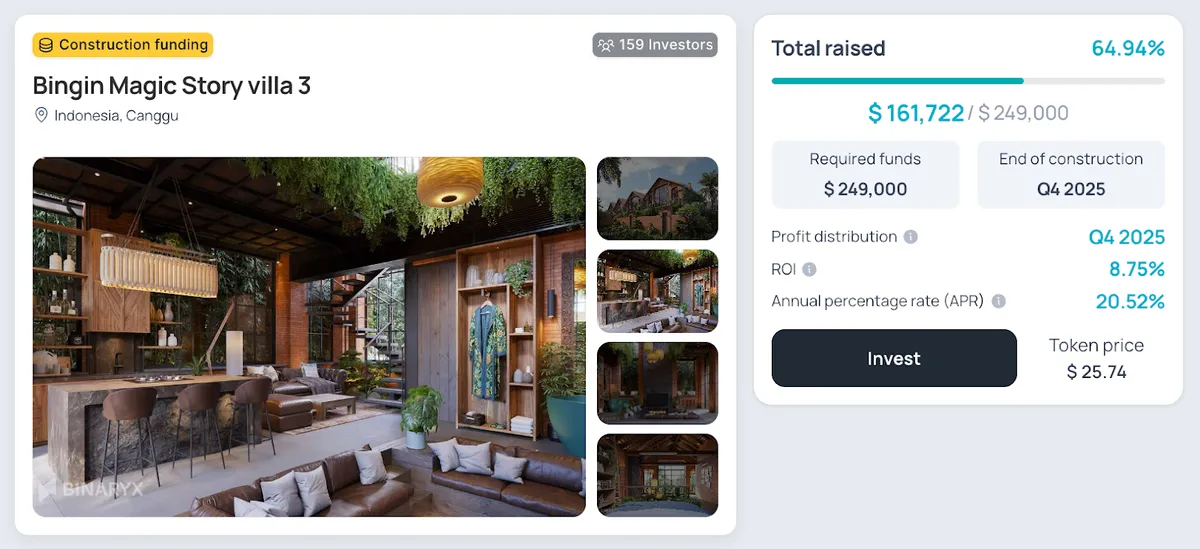
Task: Click the info icon beside ROI
Action: coord(809,269)
